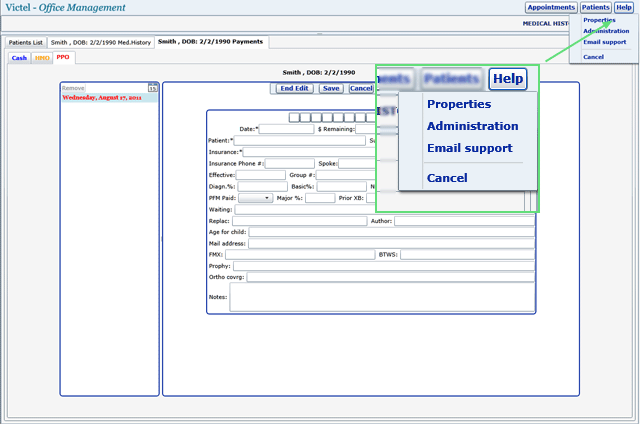Click into the Author field
The height and width of the screenshot is (424, 640).
click(x=464, y=221)
